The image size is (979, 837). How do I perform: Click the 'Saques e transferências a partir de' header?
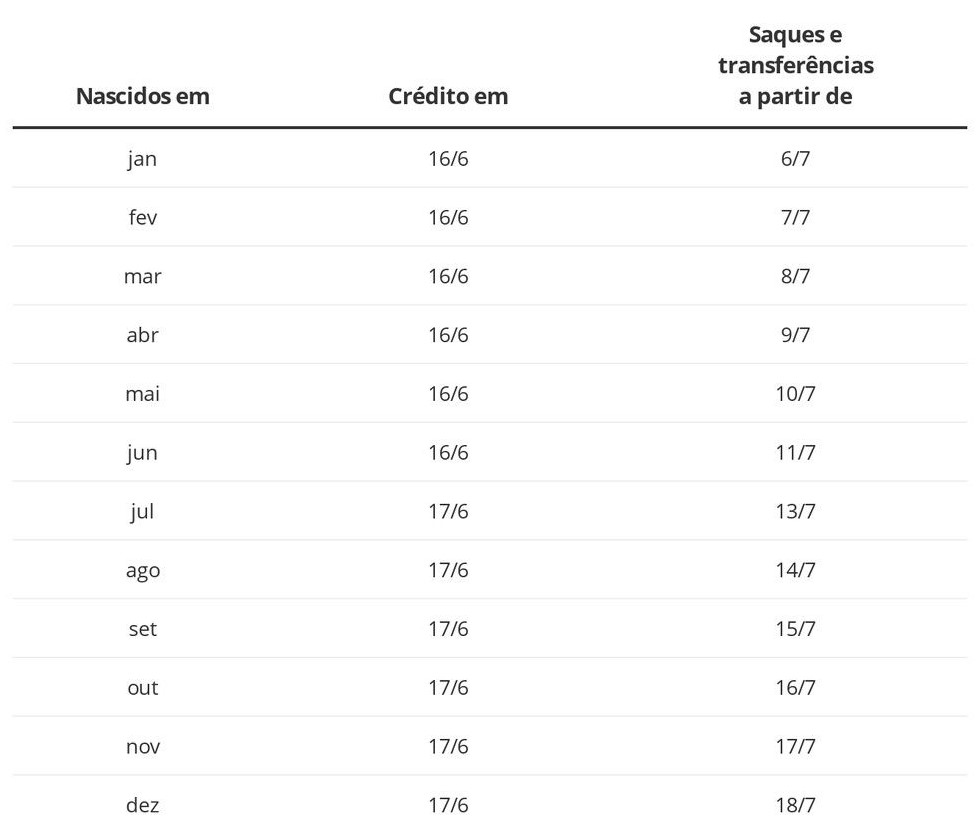pos(795,66)
